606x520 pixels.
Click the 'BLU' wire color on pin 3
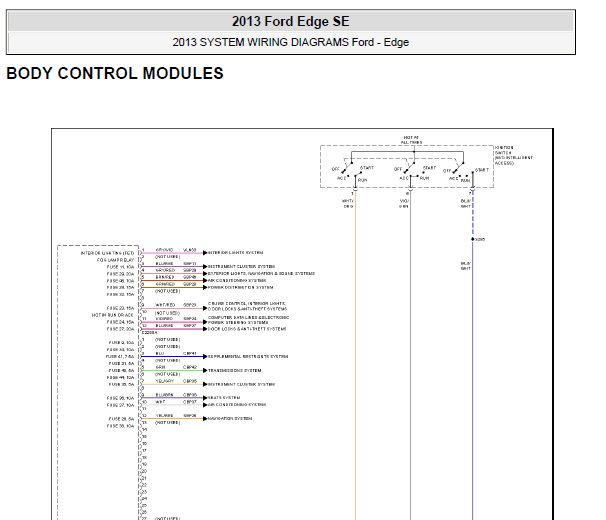pos(160,353)
